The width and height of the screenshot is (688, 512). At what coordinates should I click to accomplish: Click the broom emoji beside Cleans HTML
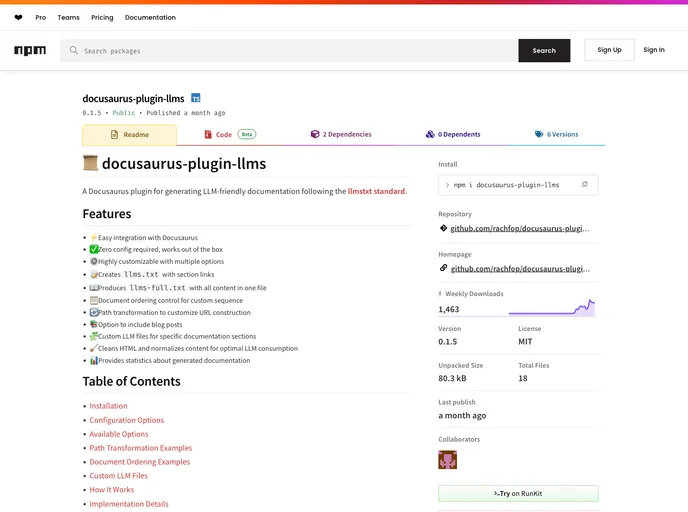tap(93, 348)
